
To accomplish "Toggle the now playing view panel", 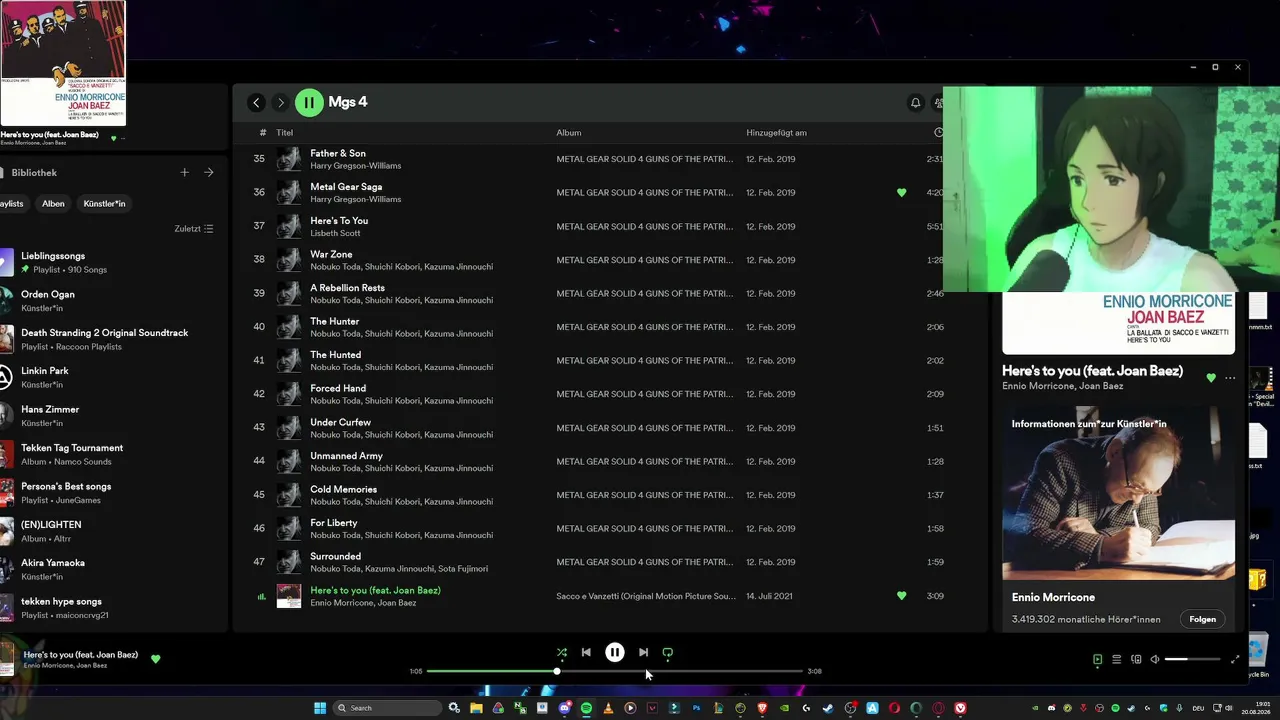I will [1097, 659].
